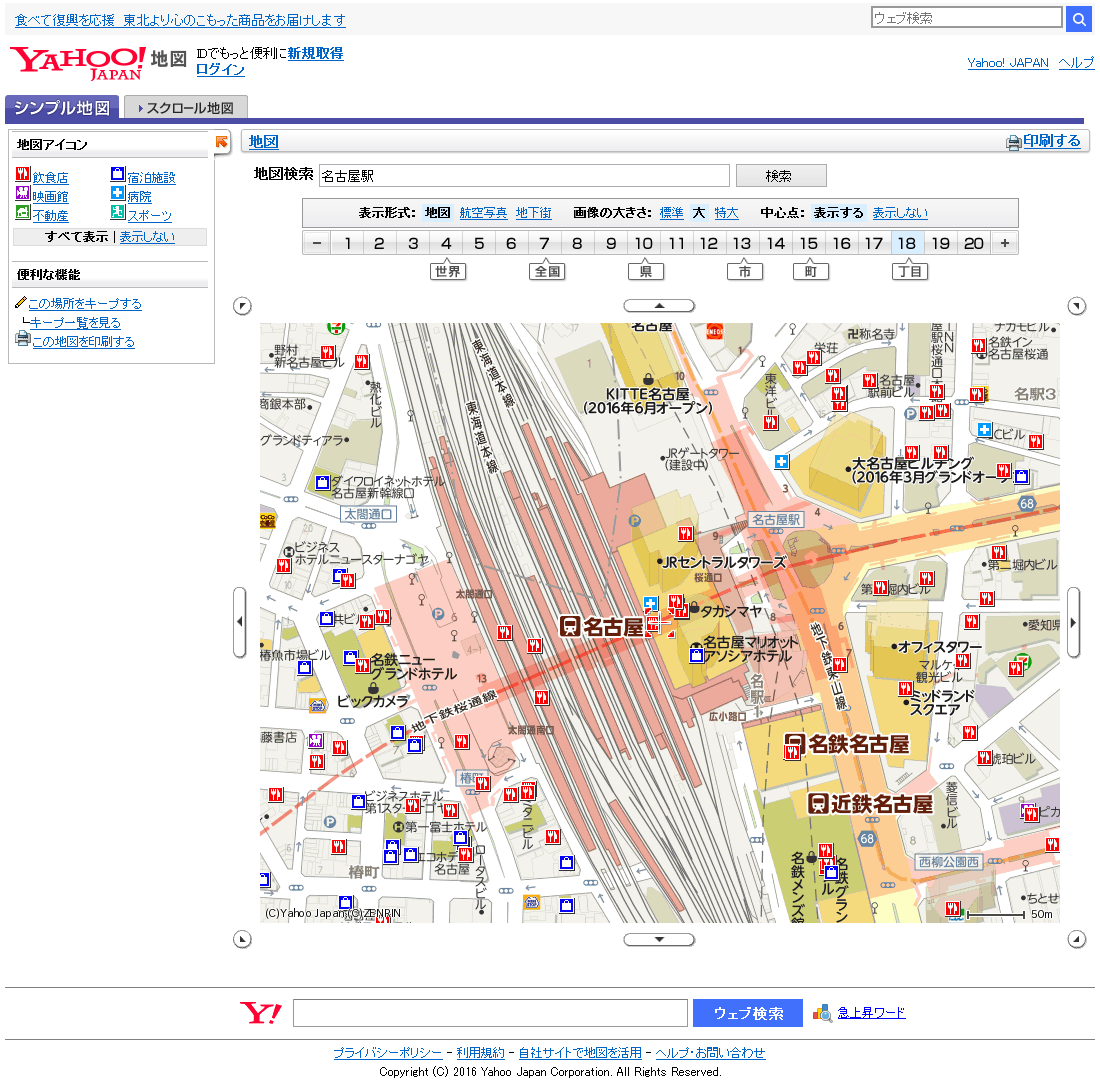The width and height of the screenshot is (1100, 1084).
Task: Click the printer icon beside この地図を印刷する
Action: click(x=23, y=340)
